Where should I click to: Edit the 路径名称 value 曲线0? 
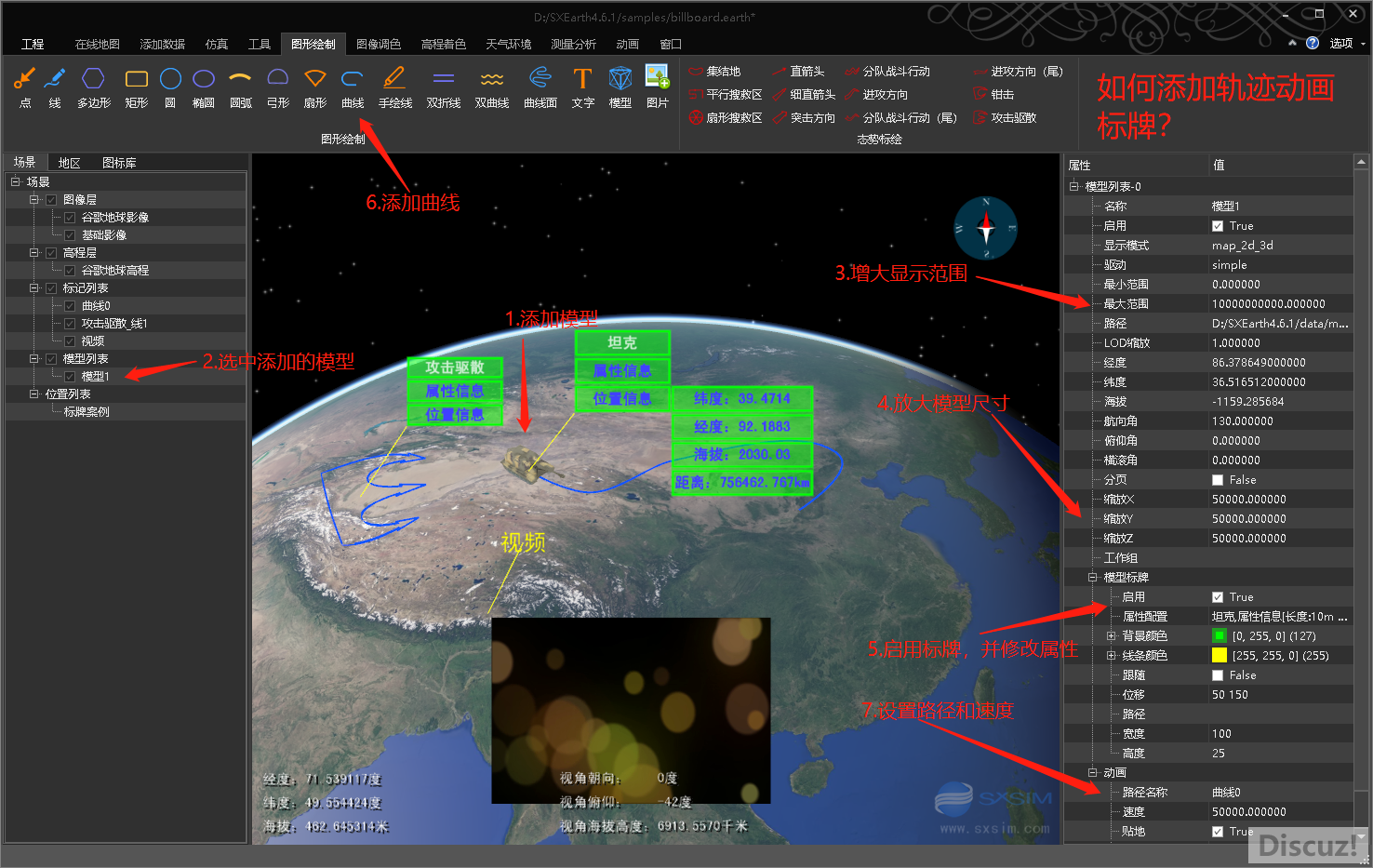(1281, 793)
